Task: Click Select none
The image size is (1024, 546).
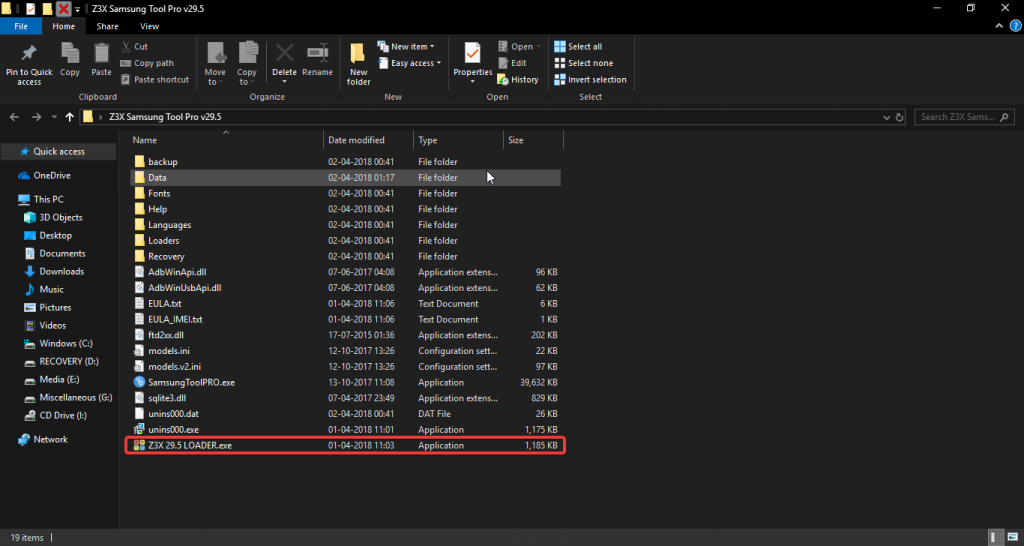Action: pyautogui.click(x=583, y=63)
